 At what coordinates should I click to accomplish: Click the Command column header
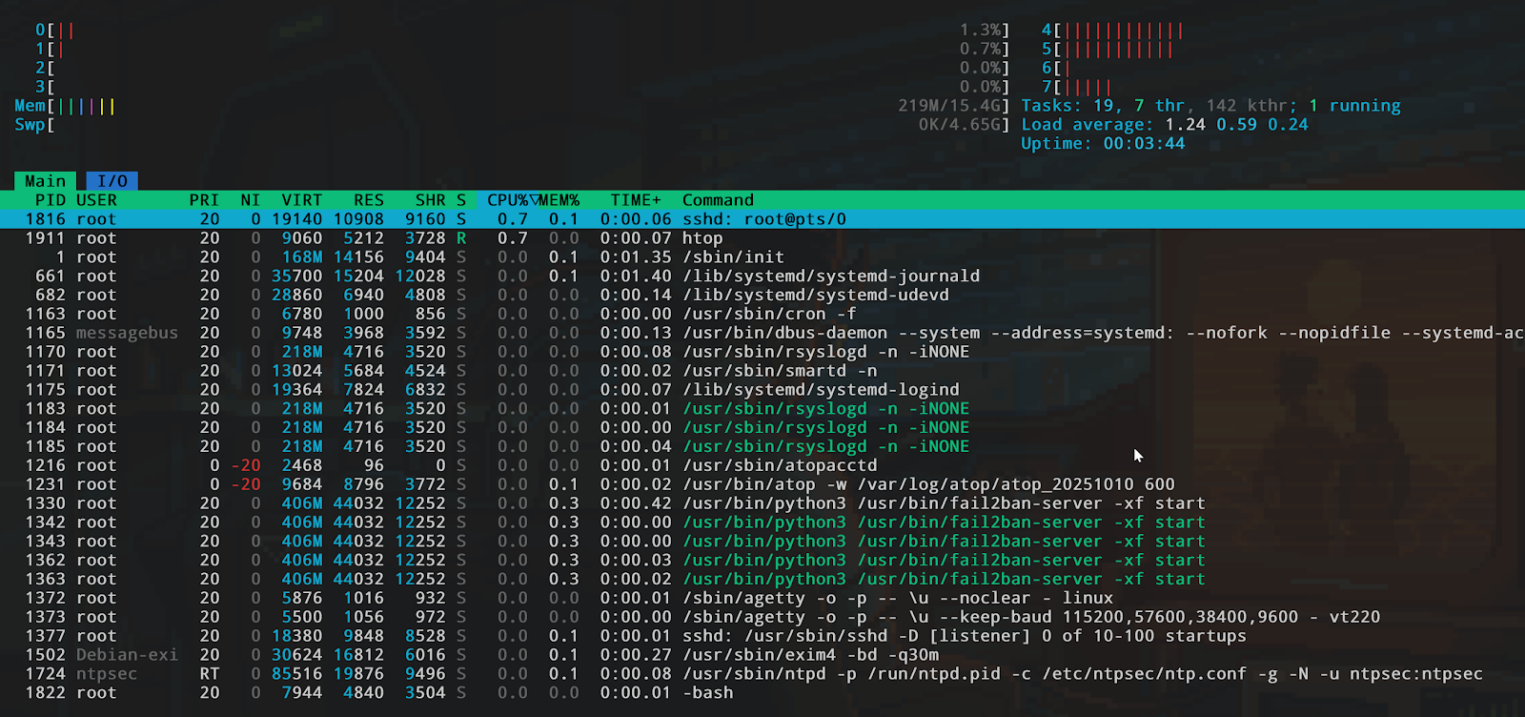[717, 200]
